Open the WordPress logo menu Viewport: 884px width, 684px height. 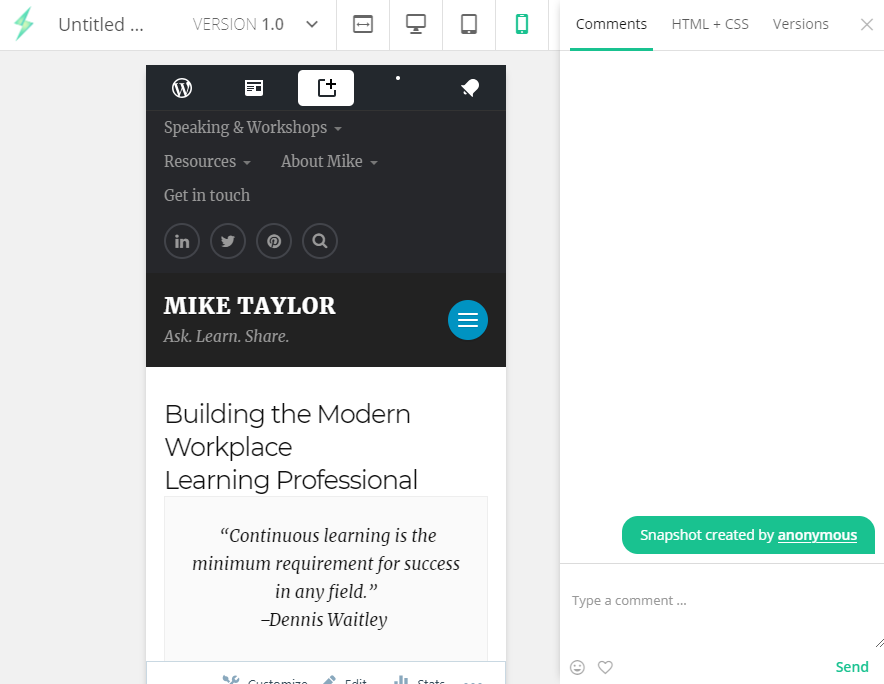click(x=181, y=88)
